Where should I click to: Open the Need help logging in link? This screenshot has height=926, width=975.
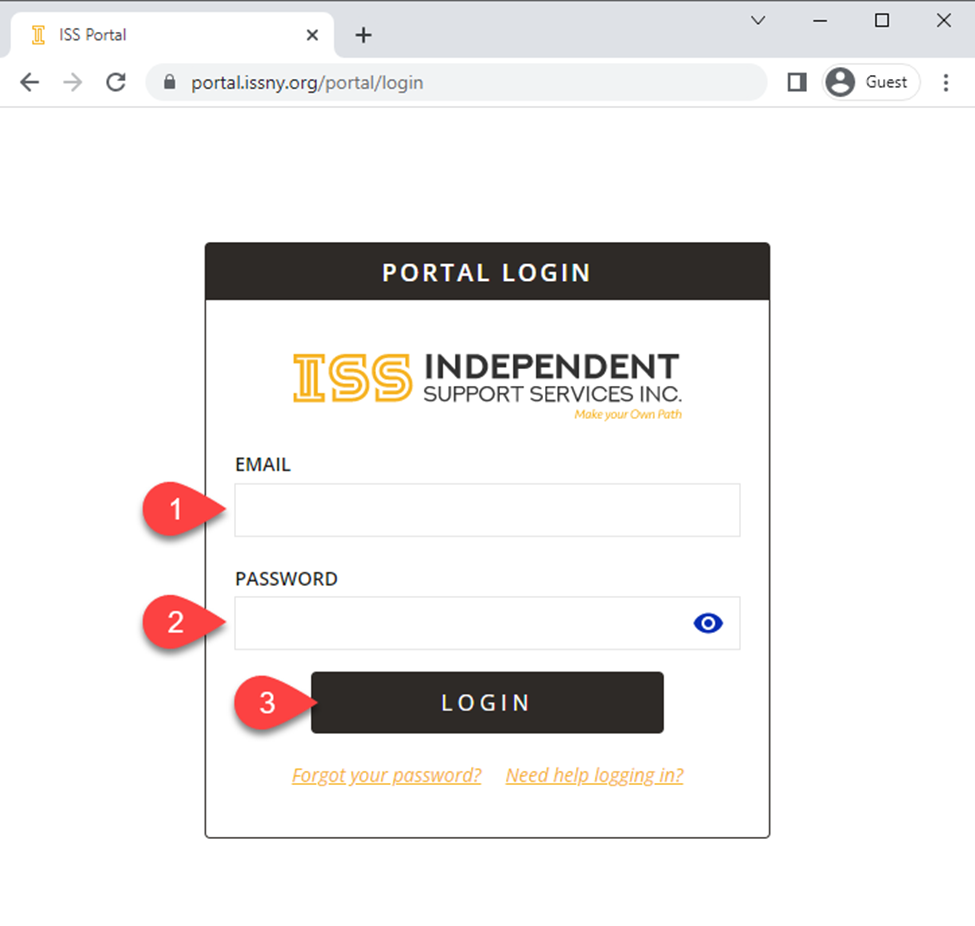pyautogui.click(x=594, y=775)
